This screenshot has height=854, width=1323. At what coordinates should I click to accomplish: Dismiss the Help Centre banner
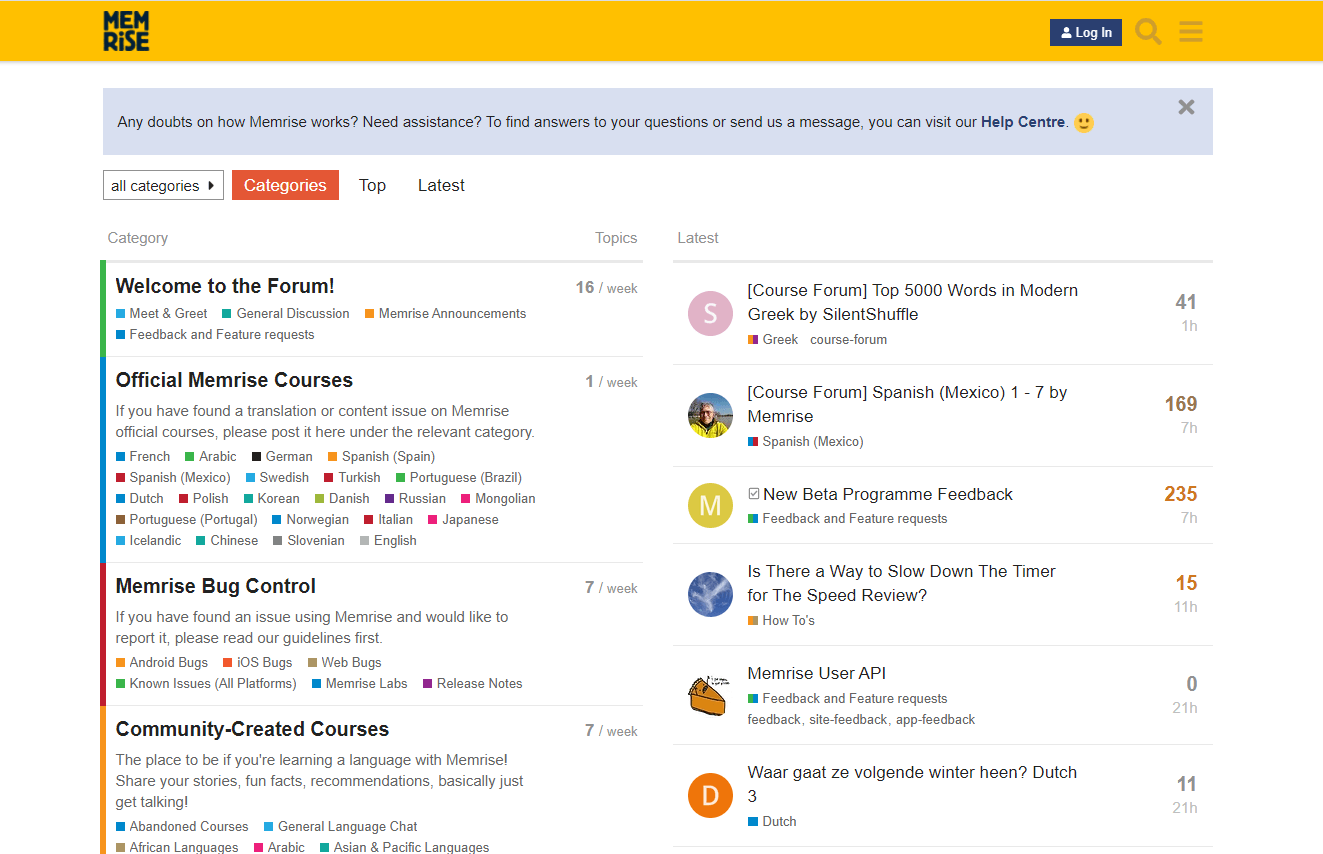[1186, 107]
